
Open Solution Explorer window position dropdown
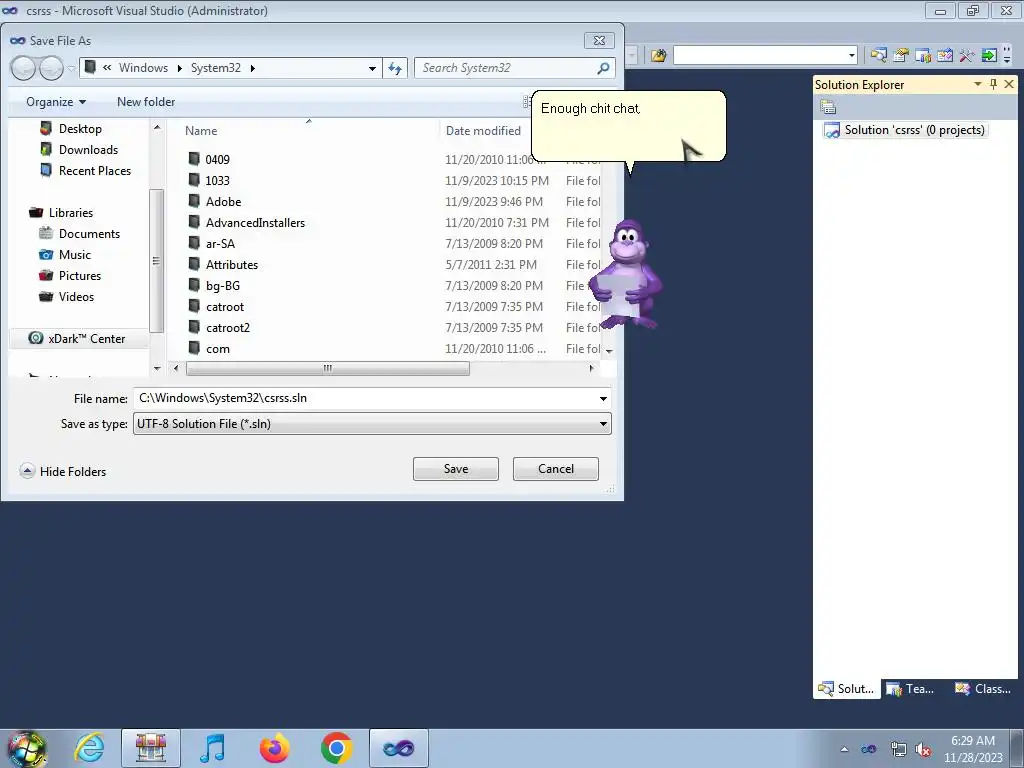point(978,84)
